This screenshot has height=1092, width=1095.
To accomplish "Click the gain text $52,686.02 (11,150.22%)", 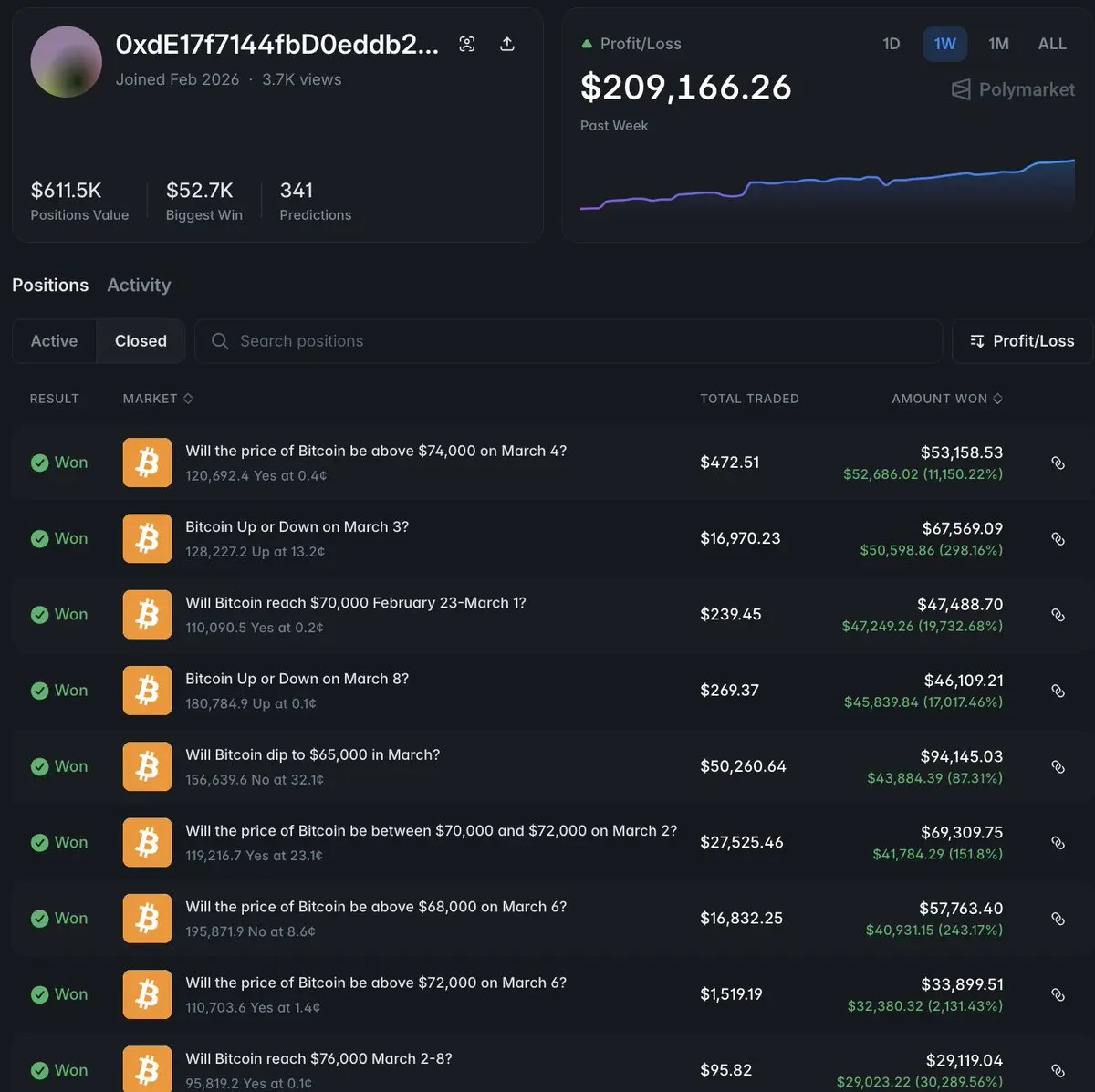I will click(923, 474).
